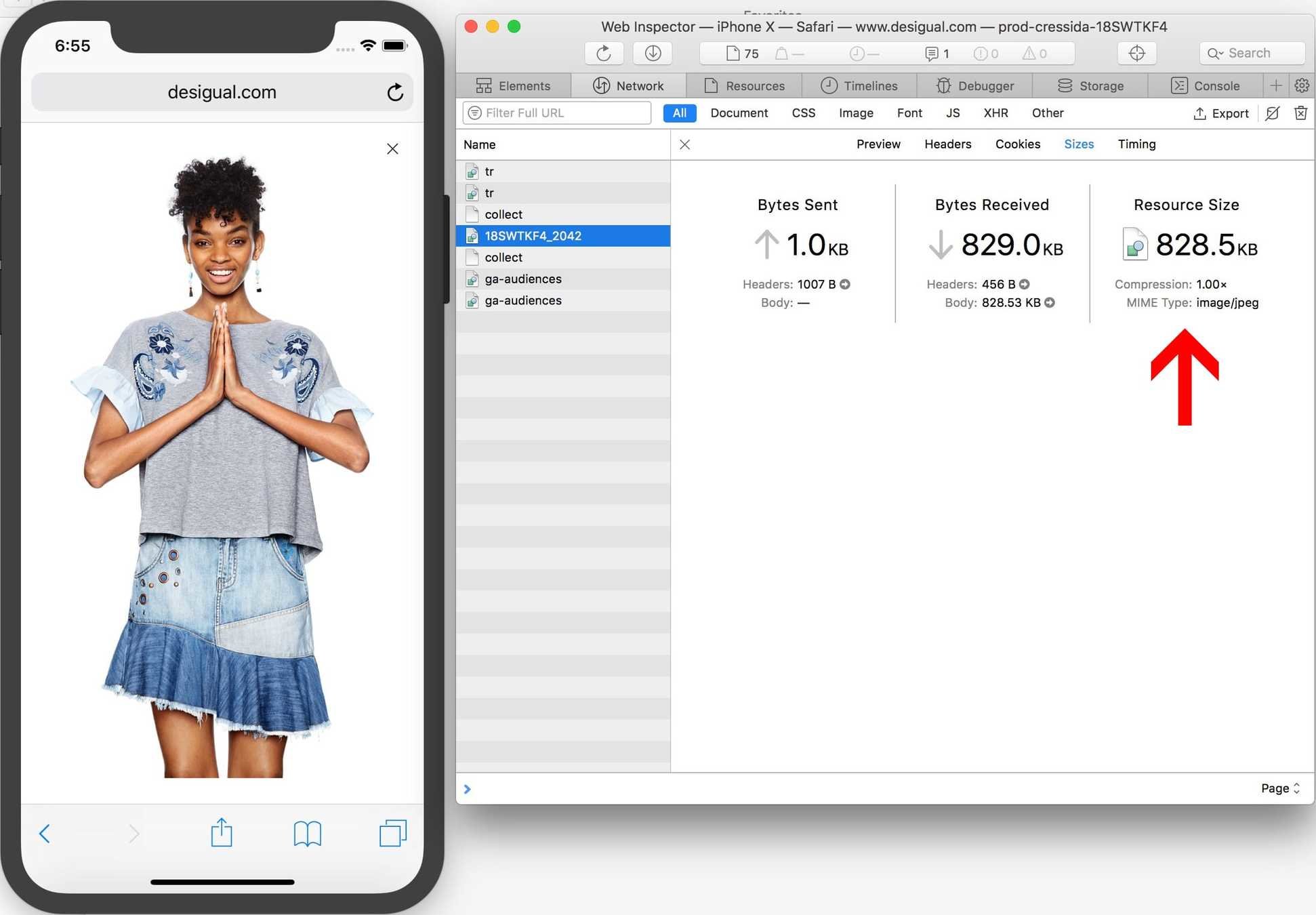
Task: Start element selection crosshair tool
Action: pyautogui.click(x=1137, y=53)
